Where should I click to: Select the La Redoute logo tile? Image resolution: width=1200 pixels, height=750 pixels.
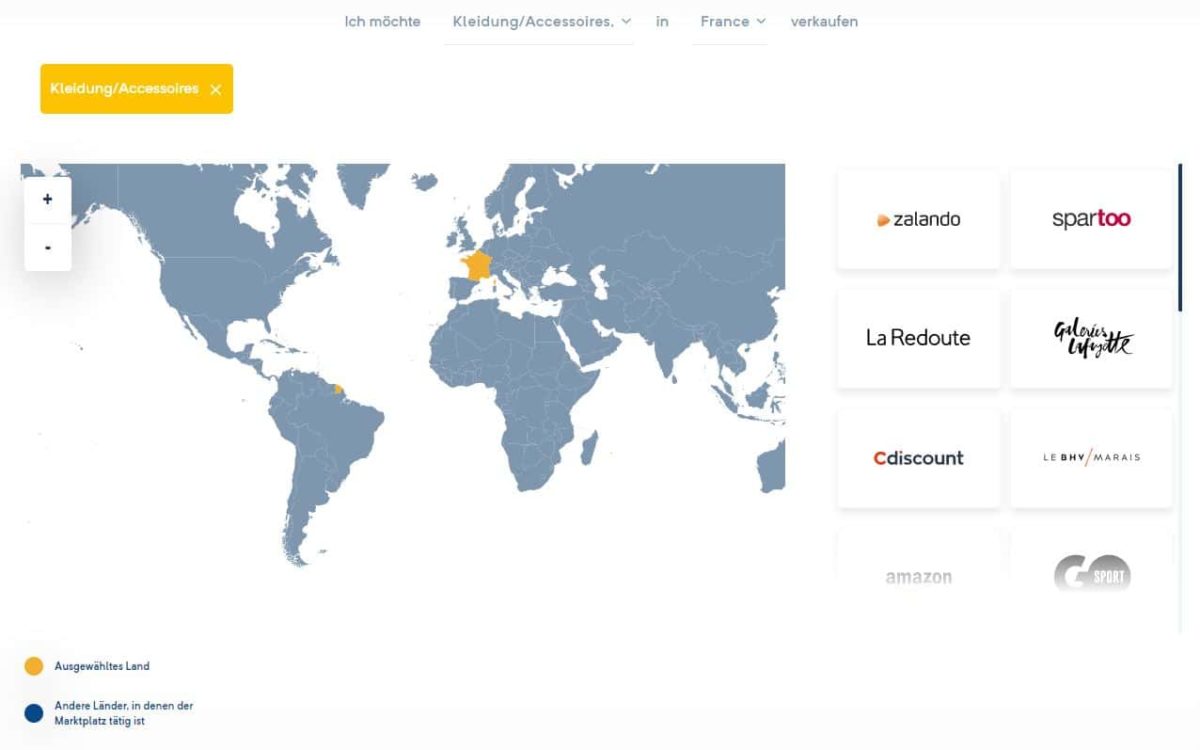pos(918,338)
